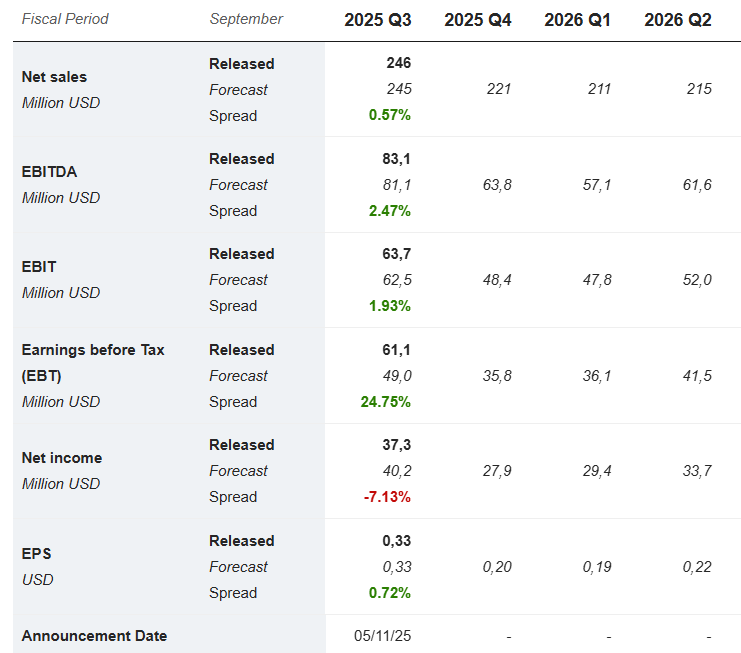Click the September header label
The width and height of the screenshot is (741, 653).
tap(246, 19)
